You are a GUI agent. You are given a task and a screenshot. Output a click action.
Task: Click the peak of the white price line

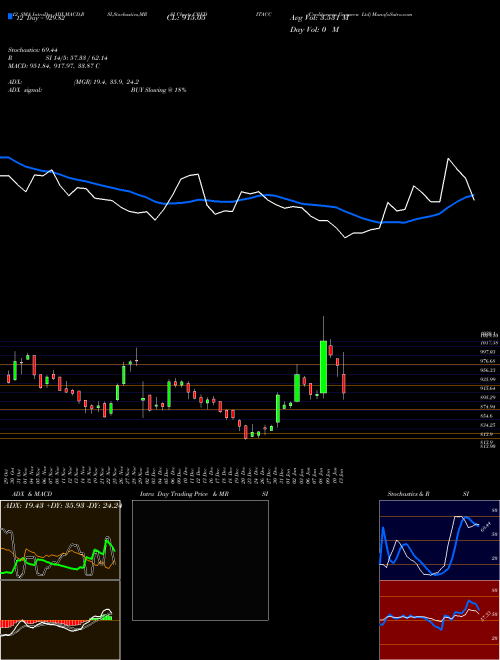(x=448, y=159)
